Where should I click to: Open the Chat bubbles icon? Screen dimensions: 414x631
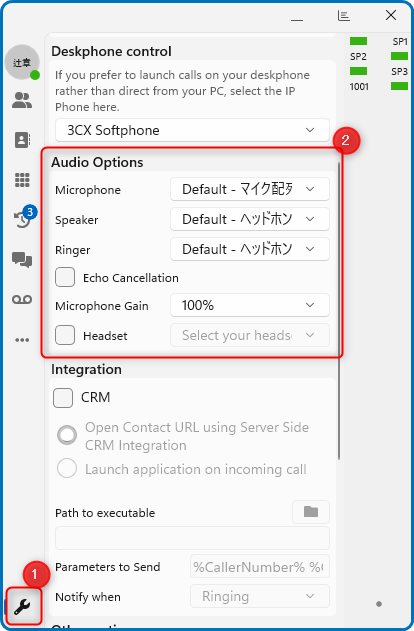[x=22, y=260]
